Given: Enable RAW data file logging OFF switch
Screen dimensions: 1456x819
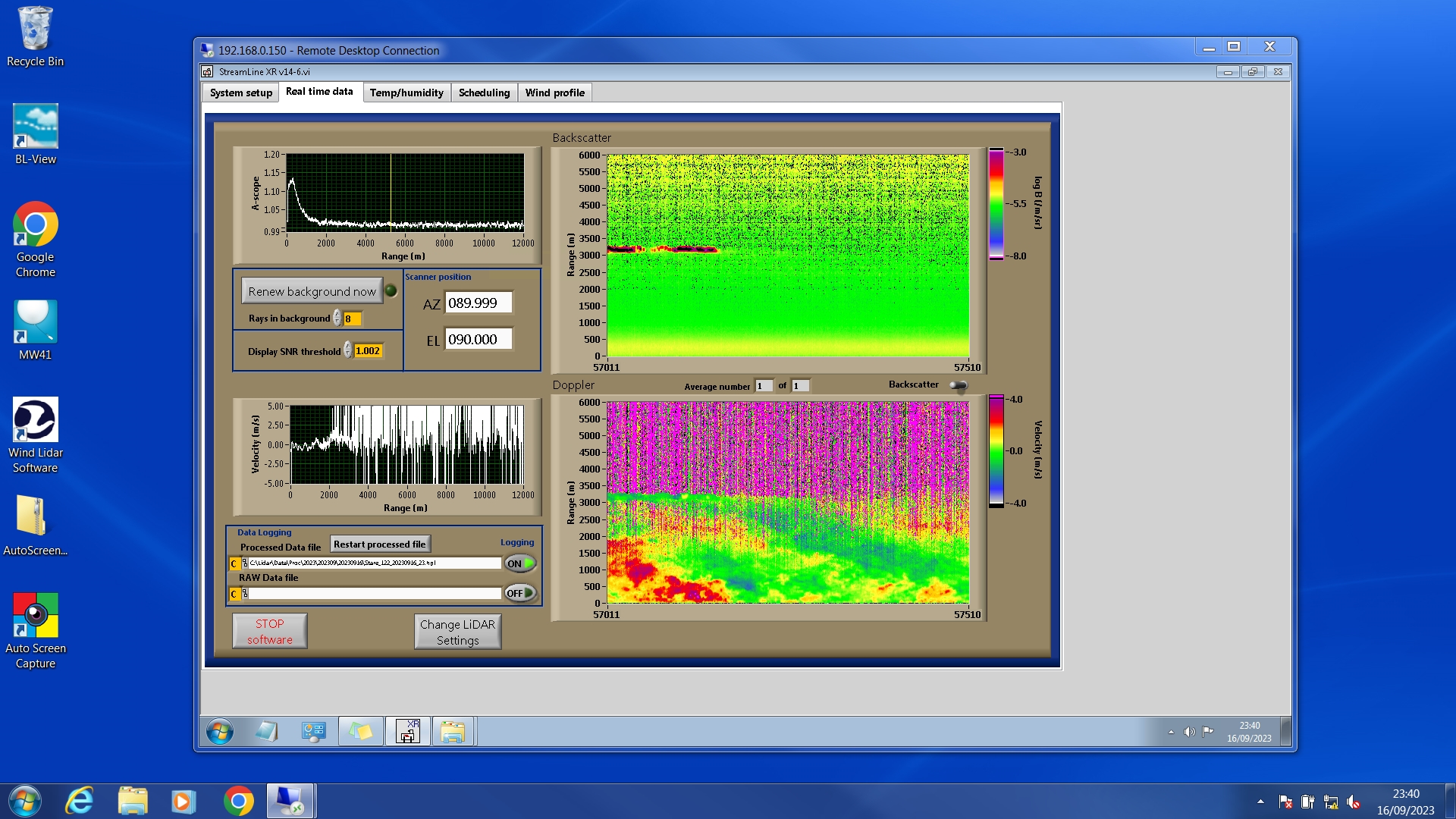Looking at the screenshot, I should tap(520, 593).
